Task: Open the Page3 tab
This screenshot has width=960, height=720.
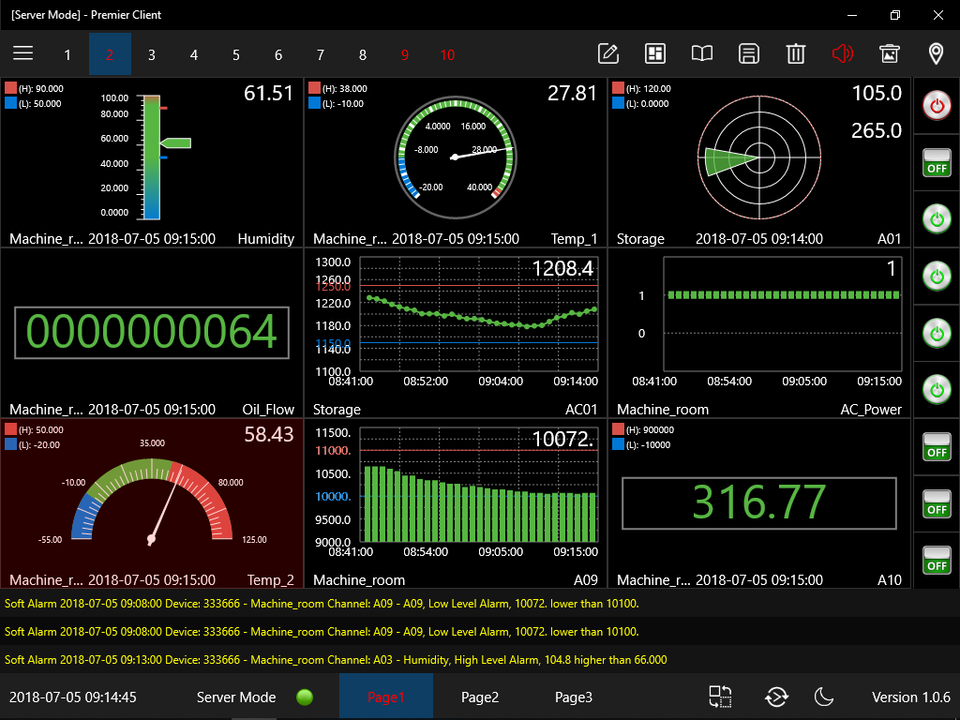Action: point(574,697)
